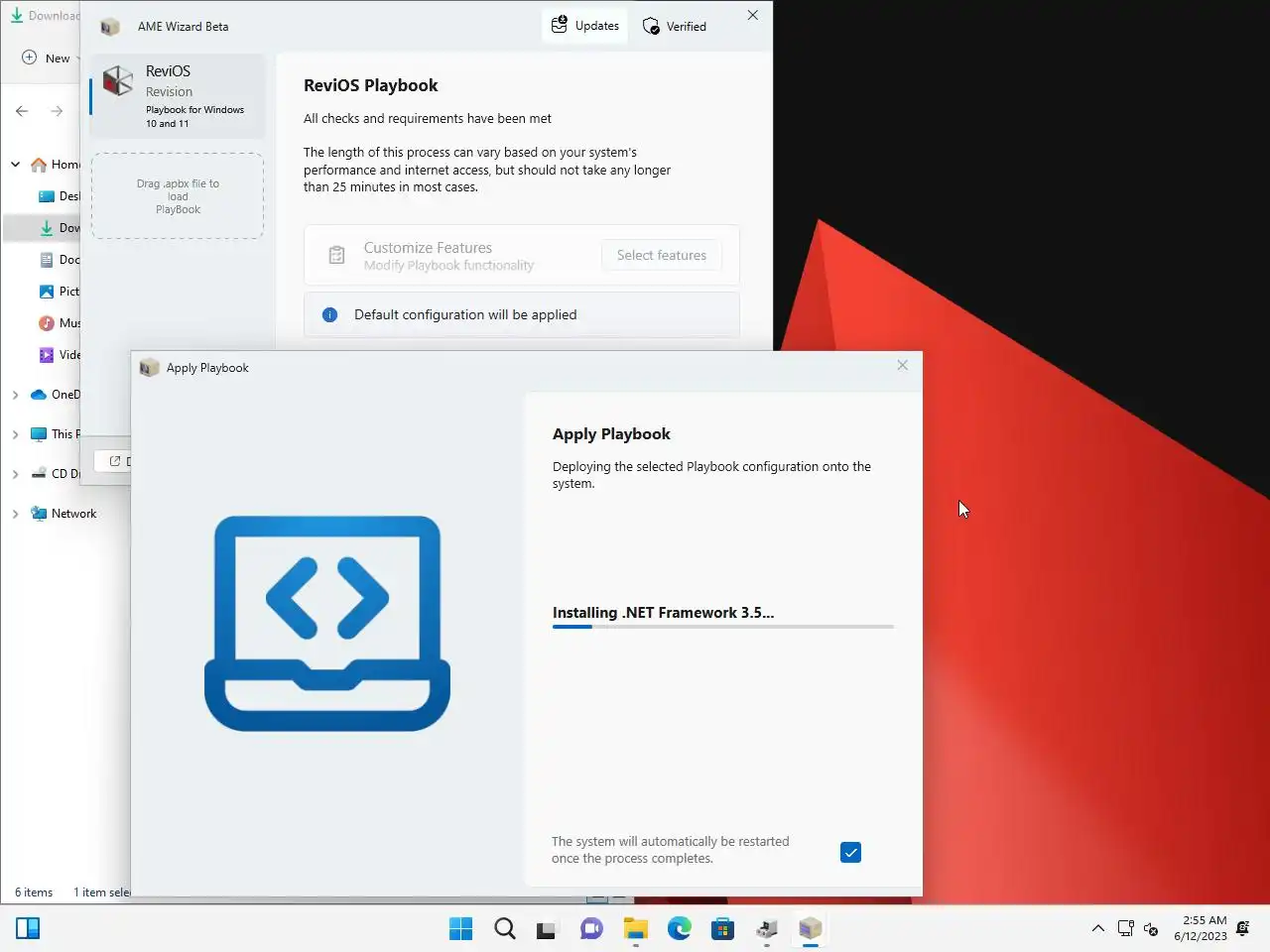Image resolution: width=1270 pixels, height=952 pixels.
Task: Click the Apply Playbook title bar icon
Action: click(x=150, y=368)
